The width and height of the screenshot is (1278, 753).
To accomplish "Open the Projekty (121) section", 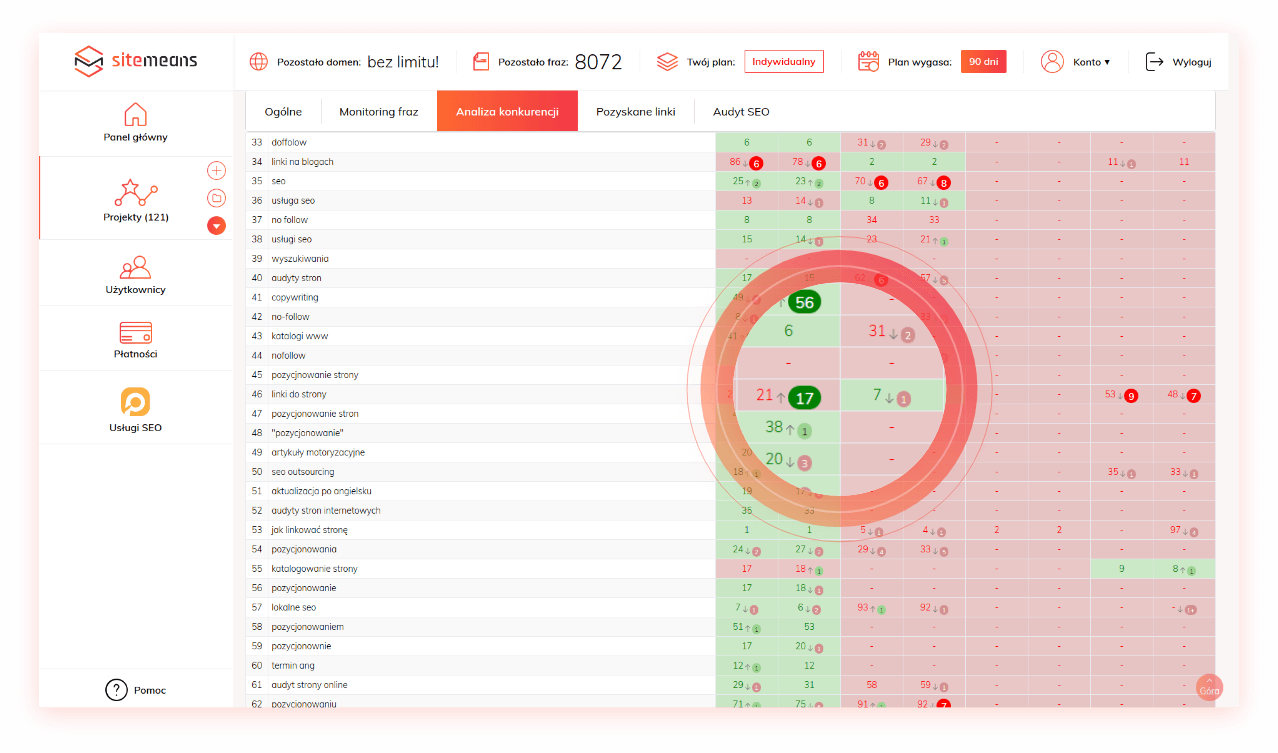I will tap(135, 198).
